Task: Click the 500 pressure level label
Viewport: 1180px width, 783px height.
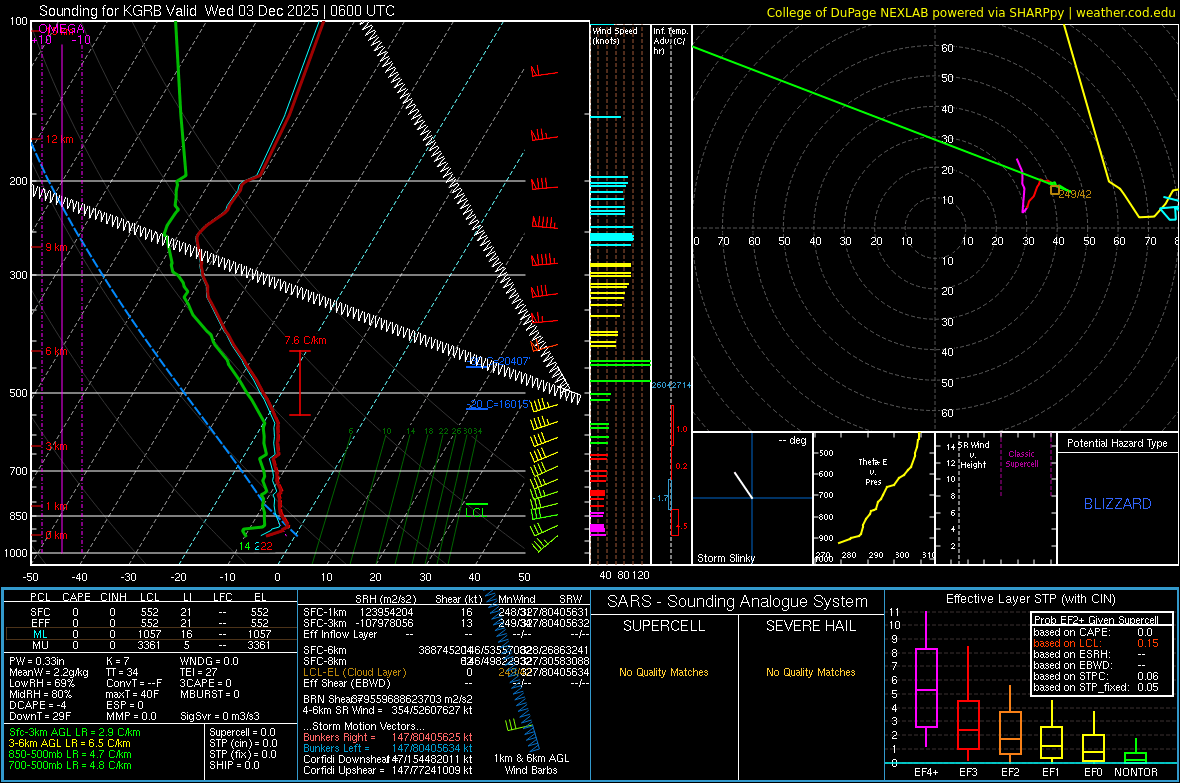Action: coord(18,393)
